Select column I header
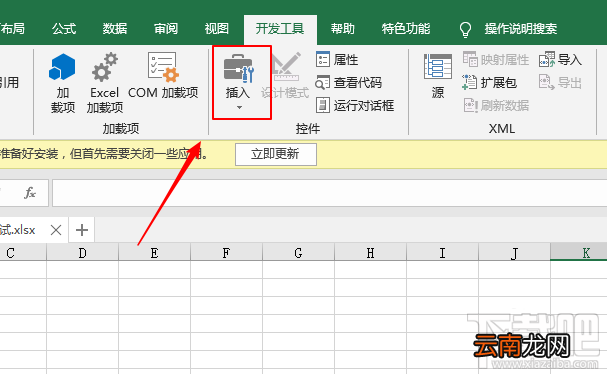607x374 pixels. [x=442, y=253]
